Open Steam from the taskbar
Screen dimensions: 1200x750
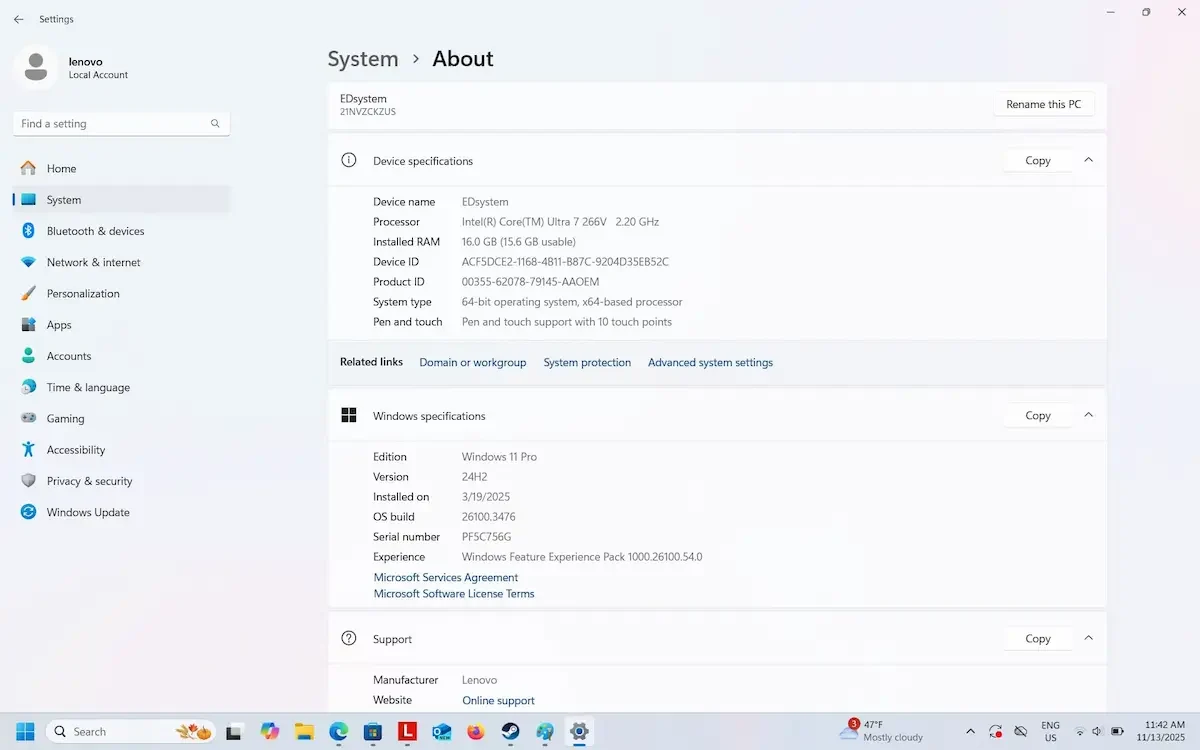(510, 732)
